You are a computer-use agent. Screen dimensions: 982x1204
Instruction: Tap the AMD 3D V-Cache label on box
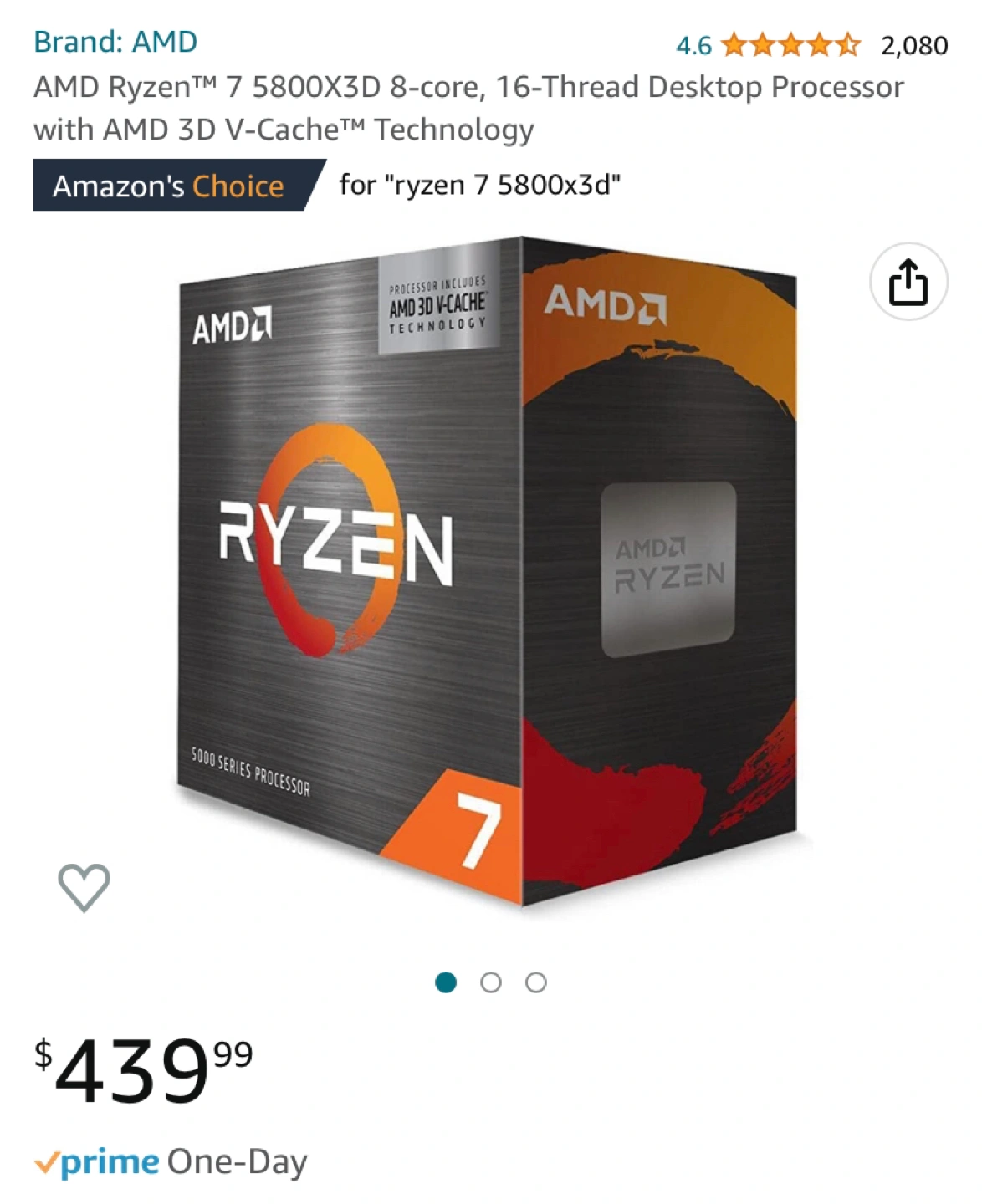tap(438, 302)
